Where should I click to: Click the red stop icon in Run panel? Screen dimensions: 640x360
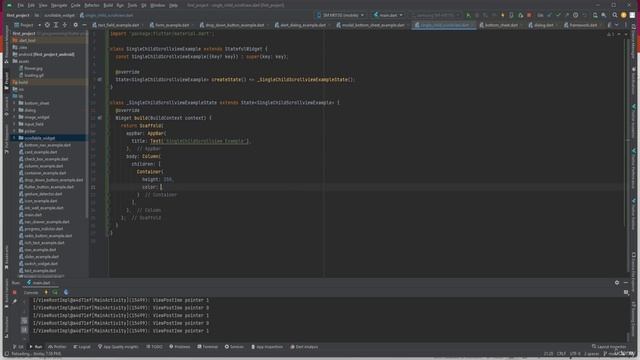pos(14,292)
